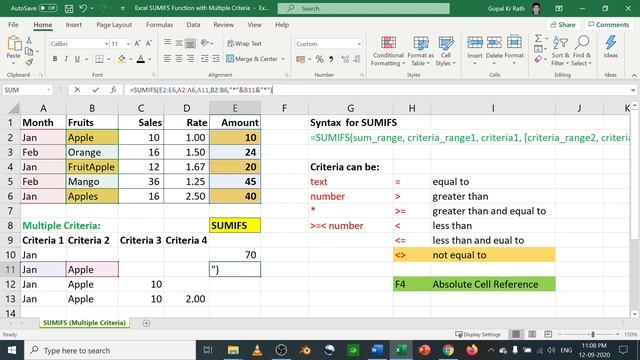Increase font size with larger A icon
The height and width of the screenshot is (360, 640).
138,43
